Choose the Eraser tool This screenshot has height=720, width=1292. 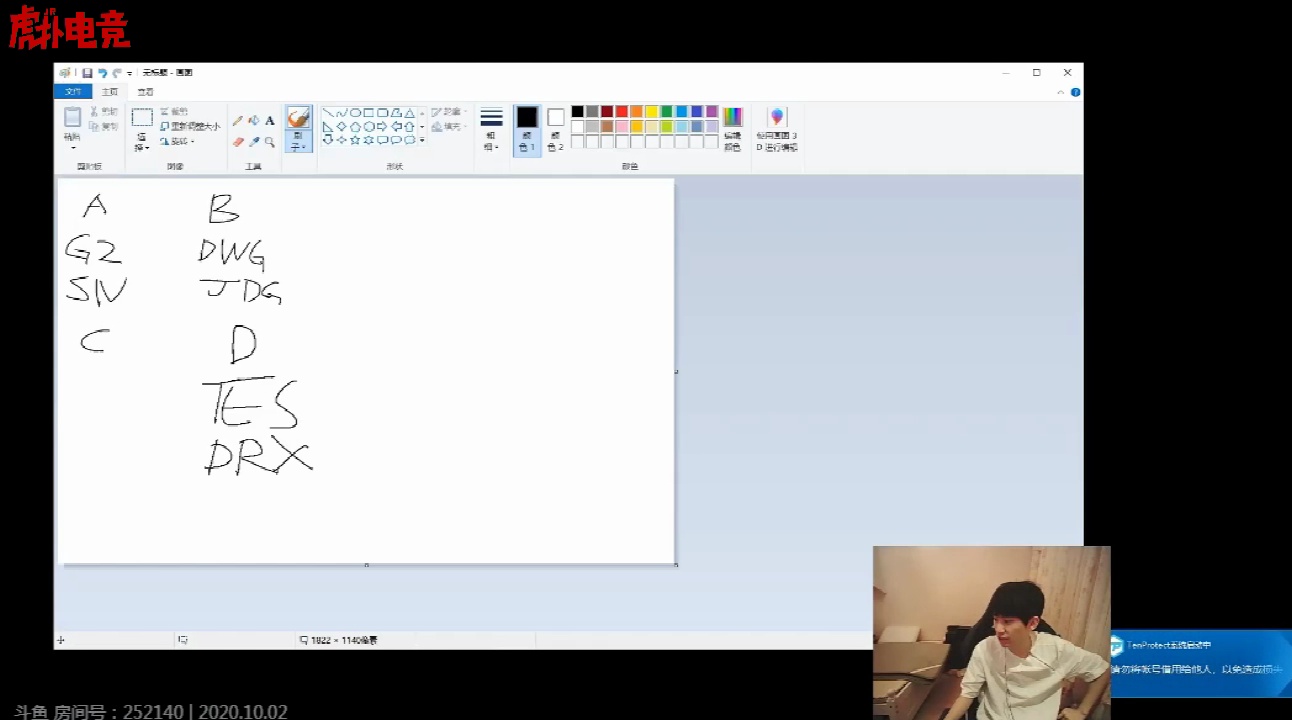(238, 142)
